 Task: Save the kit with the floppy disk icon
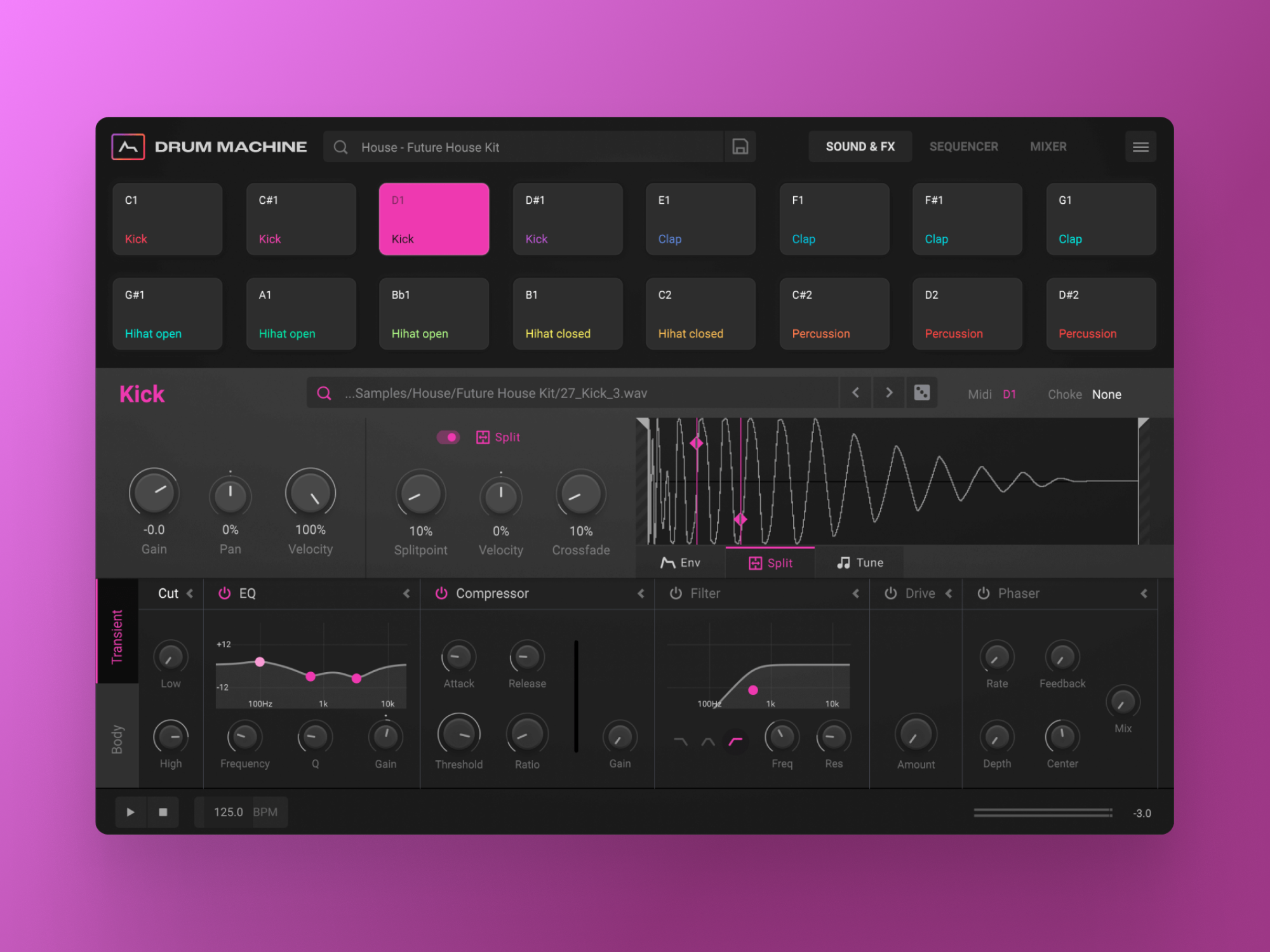pos(740,147)
